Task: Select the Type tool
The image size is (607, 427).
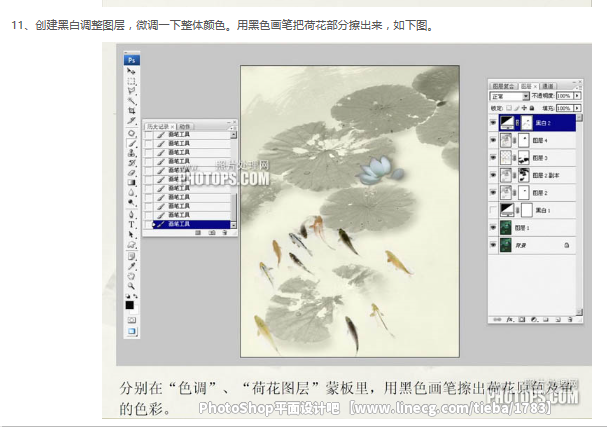Action: click(x=131, y=225)
